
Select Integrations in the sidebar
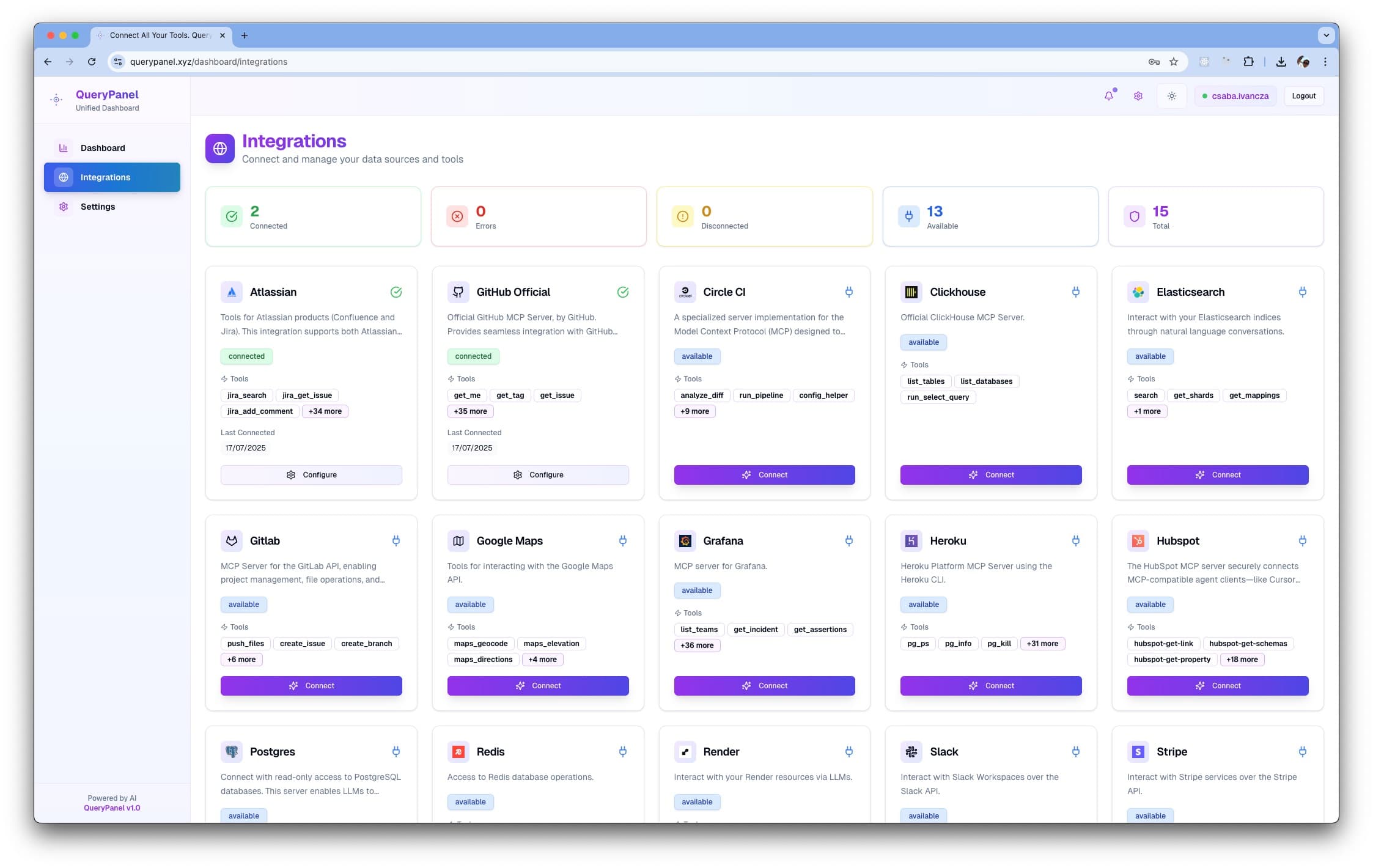[112, 177]
